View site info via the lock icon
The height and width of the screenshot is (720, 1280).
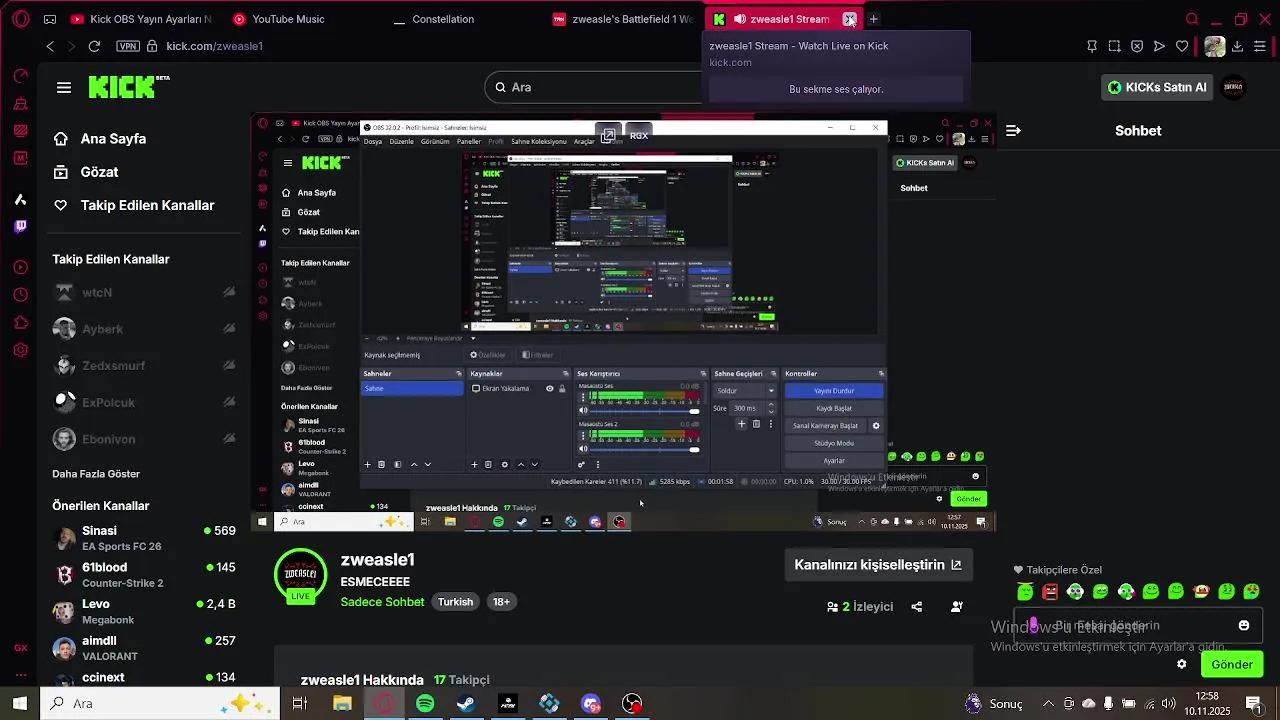coord(153,46)
